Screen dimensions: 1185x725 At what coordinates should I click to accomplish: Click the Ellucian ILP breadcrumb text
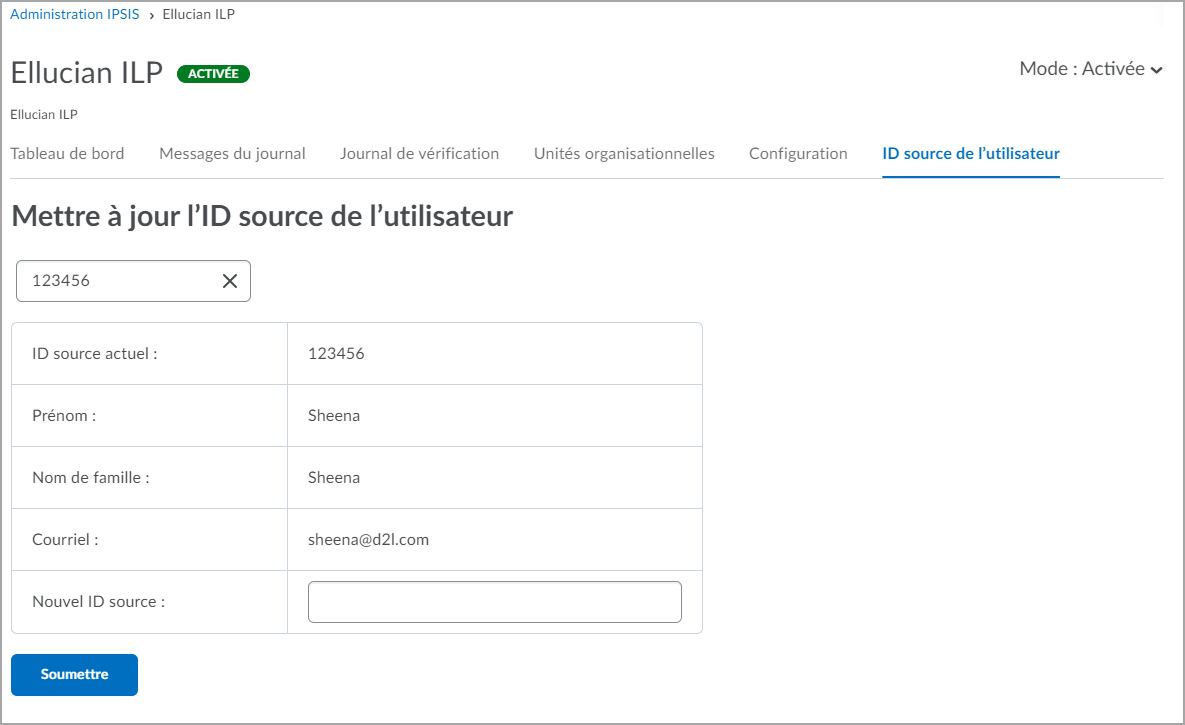199,14
